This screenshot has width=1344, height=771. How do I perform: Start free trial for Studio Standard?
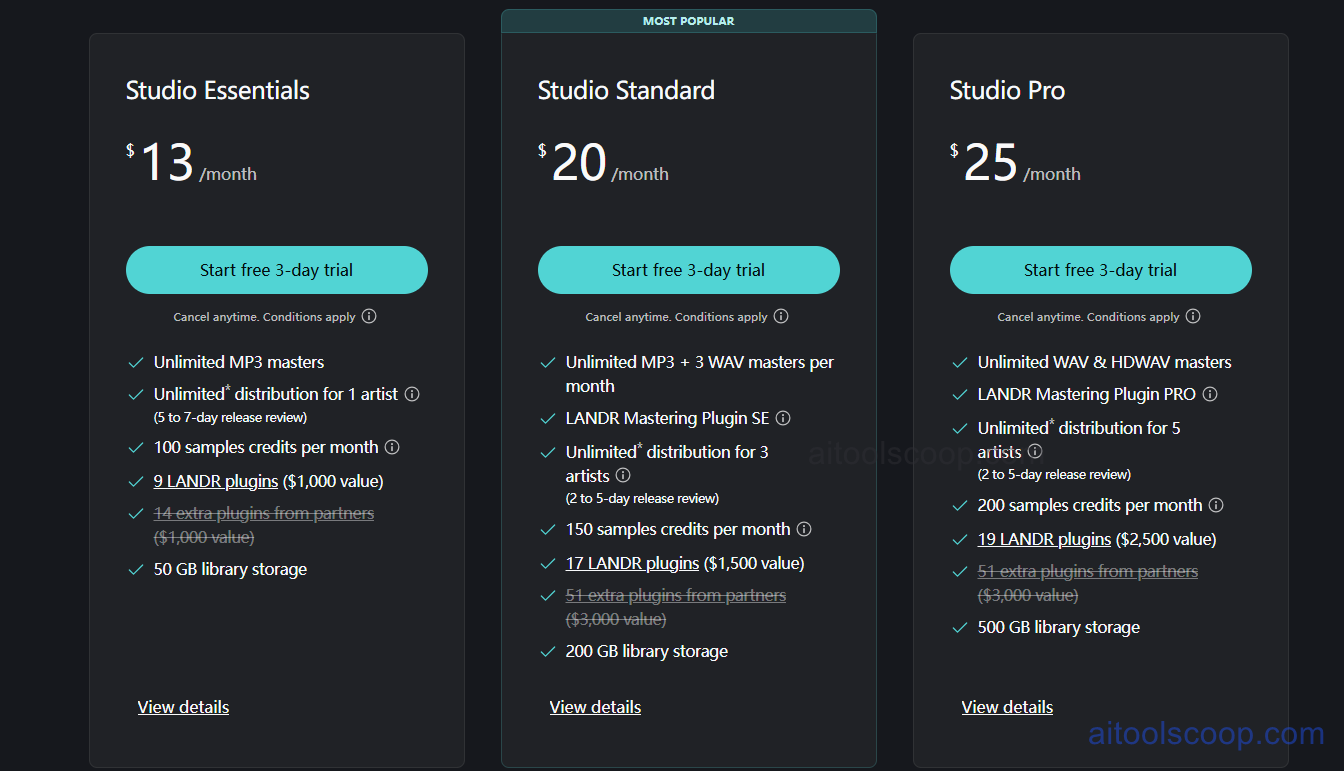click(689, 270)
